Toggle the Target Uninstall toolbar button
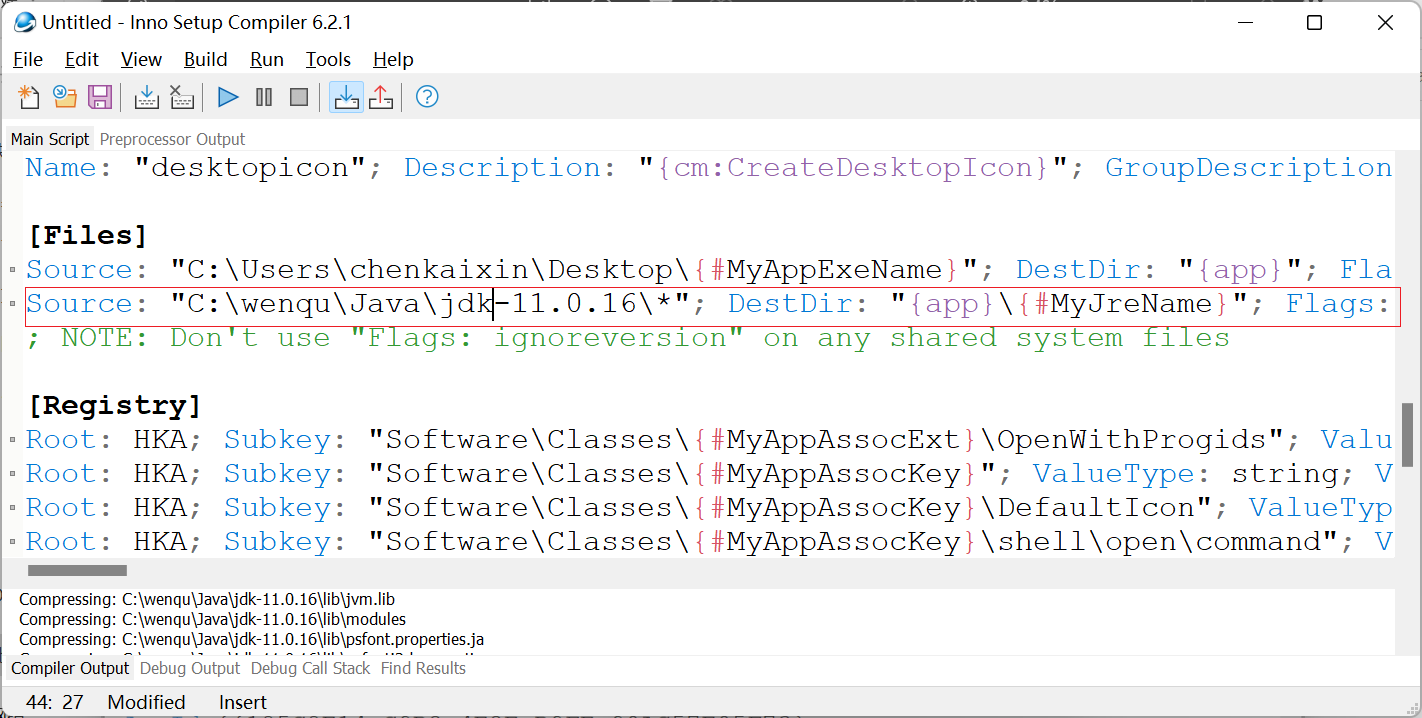 click(x=381, y=97)
